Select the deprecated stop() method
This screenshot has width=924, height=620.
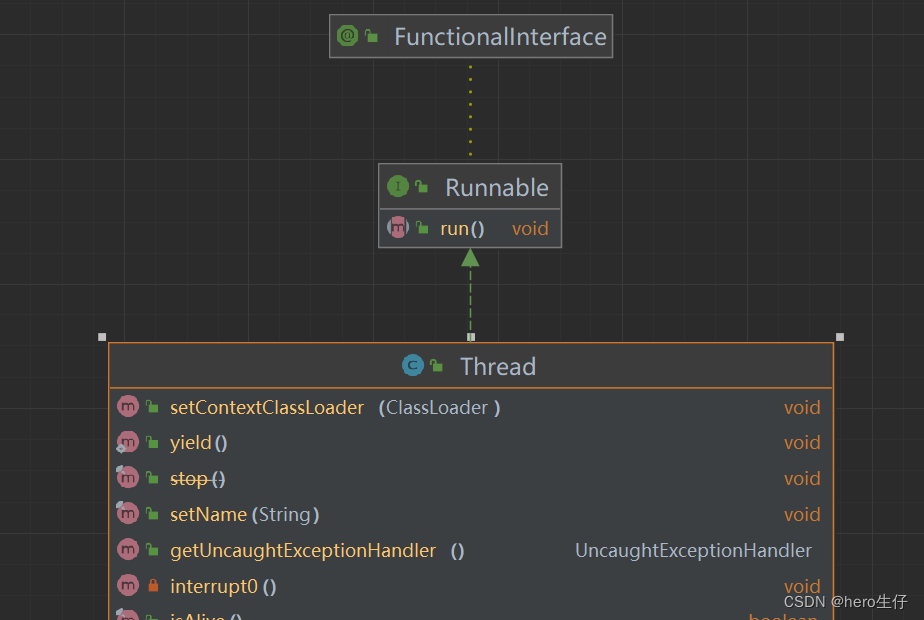pyautogui.click(x=197, y=479)
